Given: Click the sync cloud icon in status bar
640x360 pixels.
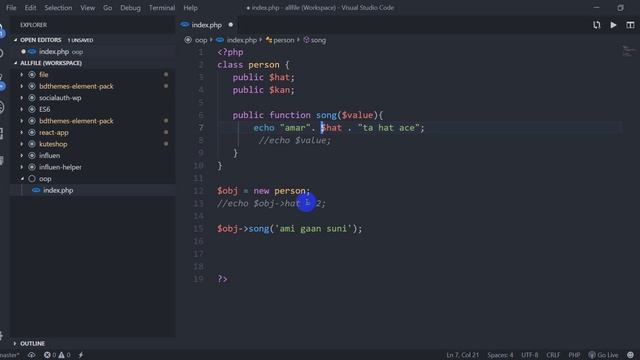Looking at the screenshot, I should click(31, 355).
